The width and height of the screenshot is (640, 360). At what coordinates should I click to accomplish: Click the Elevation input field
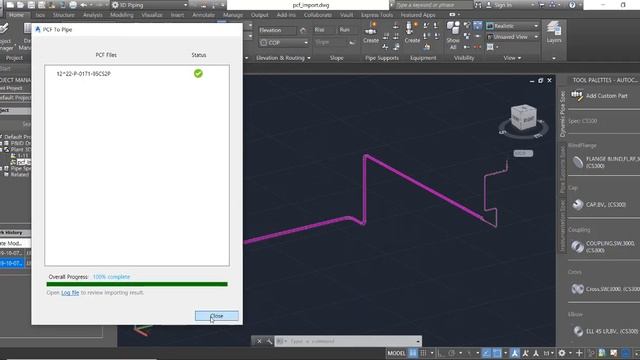[277, 30]
